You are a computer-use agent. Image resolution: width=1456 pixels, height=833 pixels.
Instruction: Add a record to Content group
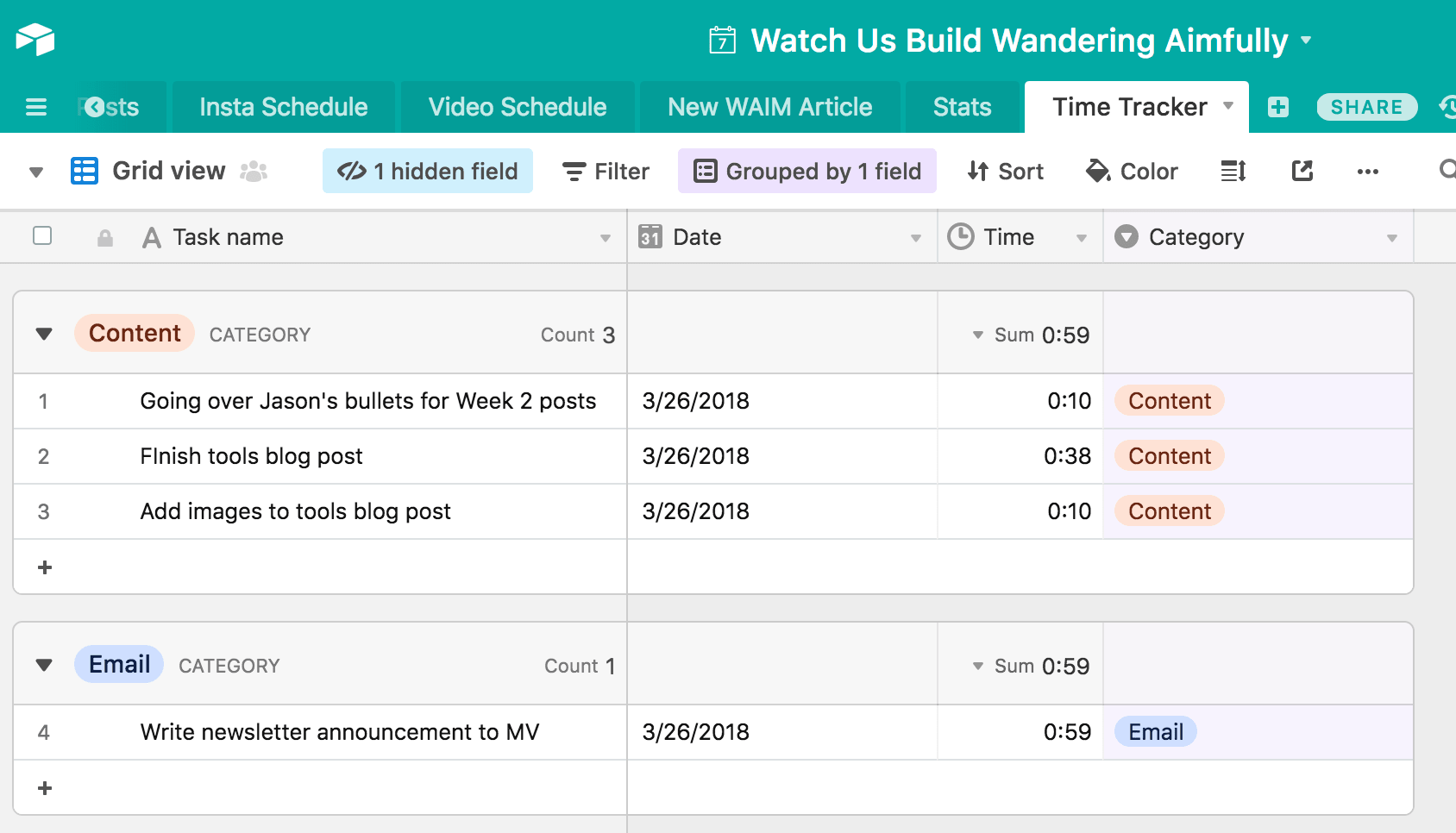pos(45,567)
